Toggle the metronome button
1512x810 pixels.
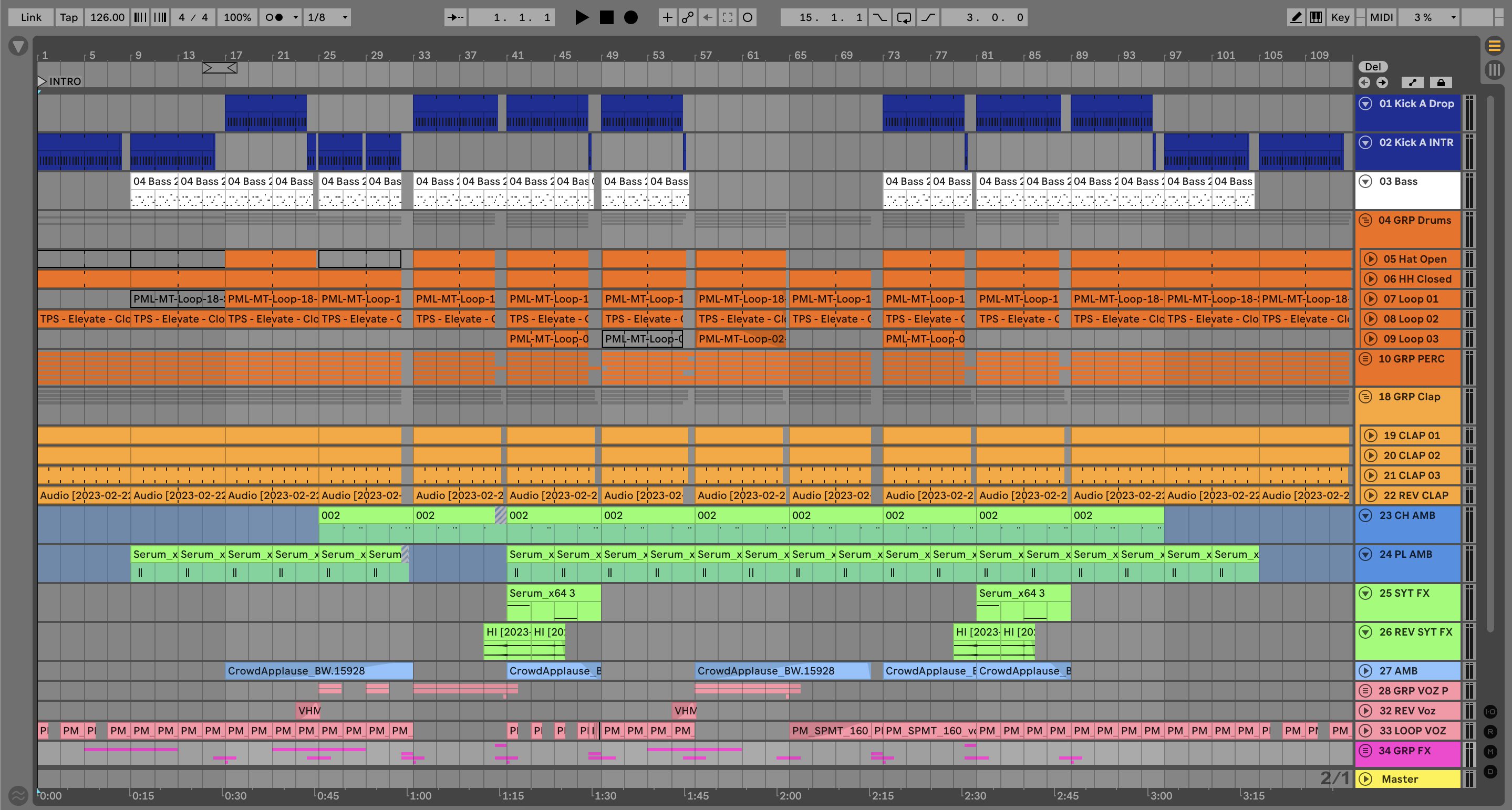tap(274, 18)
